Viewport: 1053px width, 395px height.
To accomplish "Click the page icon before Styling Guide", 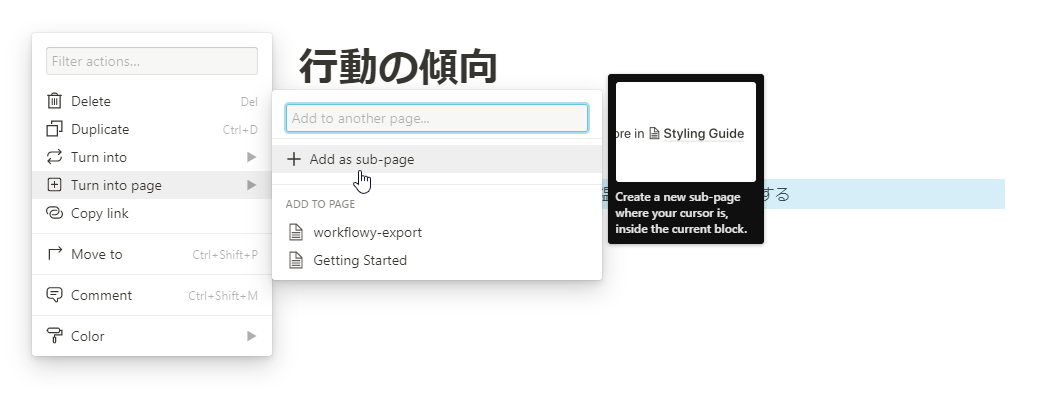I will (654, 134).
